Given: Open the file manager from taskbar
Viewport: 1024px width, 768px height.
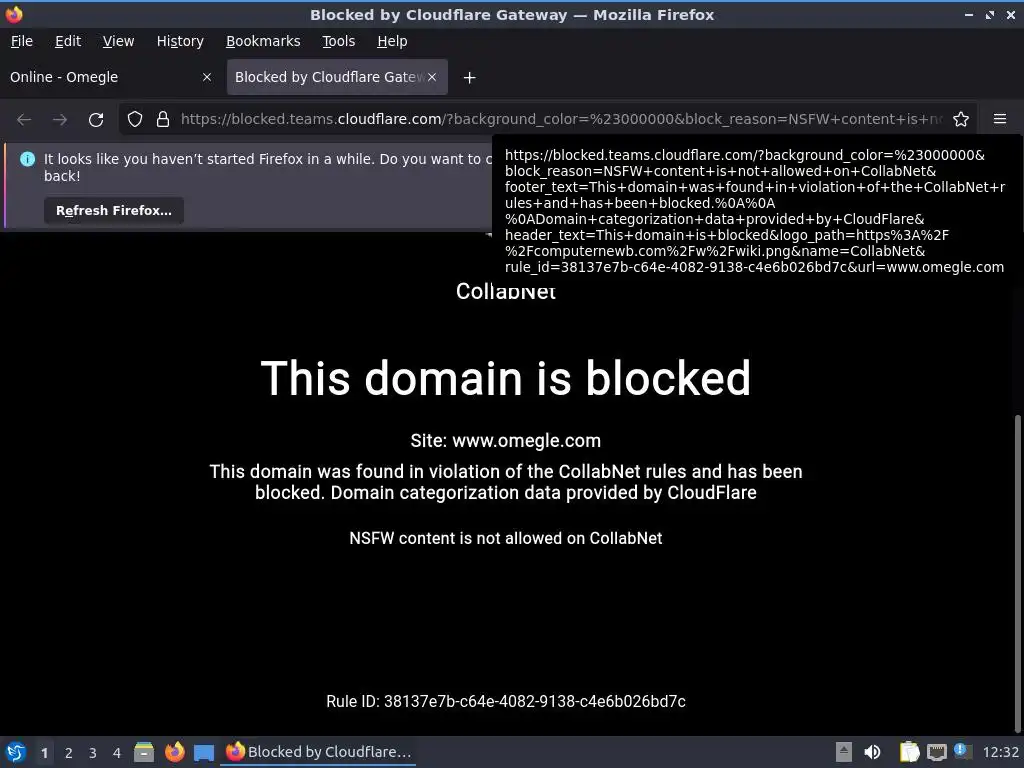Looking at the screenshot, I should point(144,752).
